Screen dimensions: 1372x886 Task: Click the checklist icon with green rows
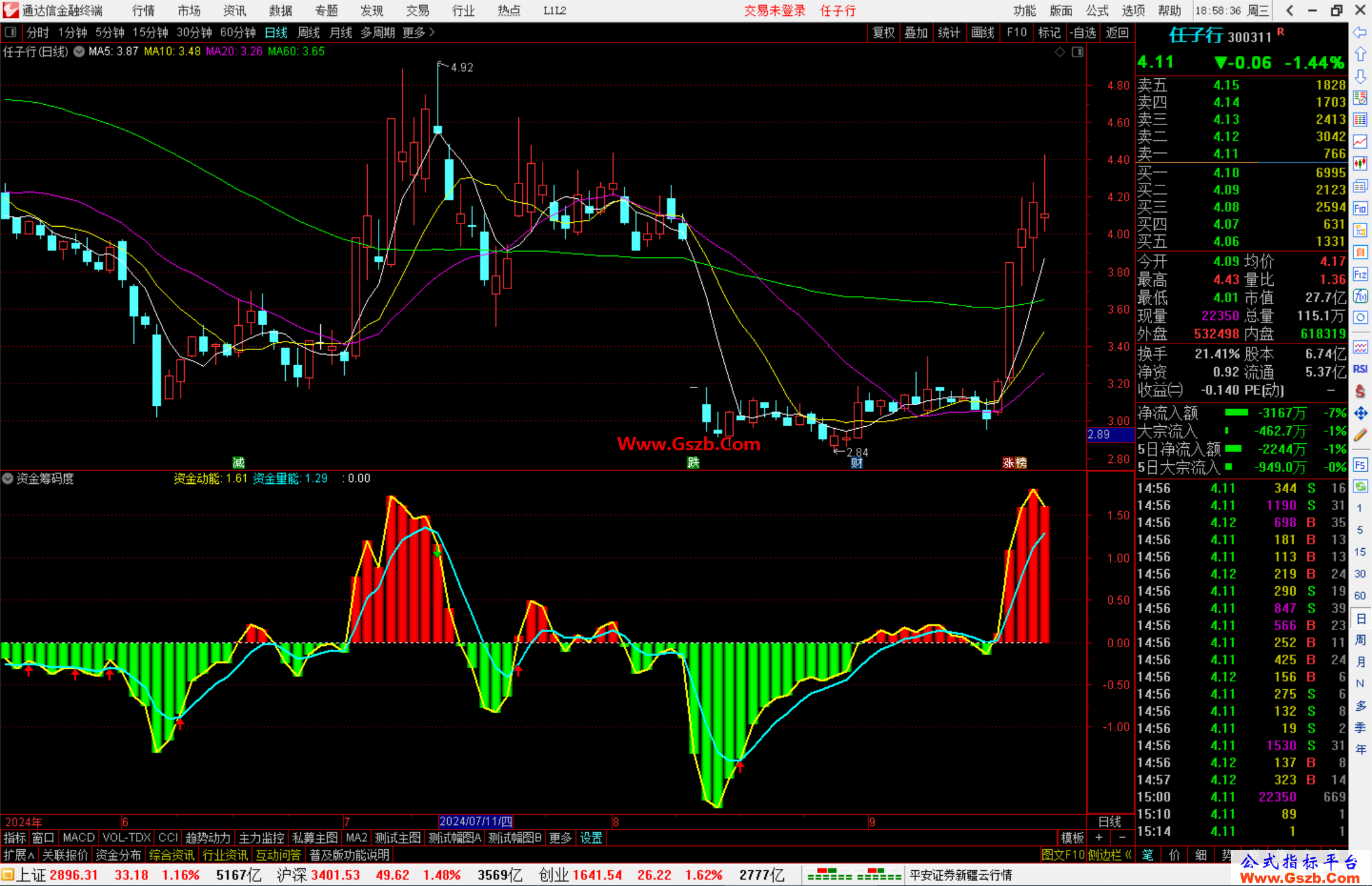(x=1360, y=98)
